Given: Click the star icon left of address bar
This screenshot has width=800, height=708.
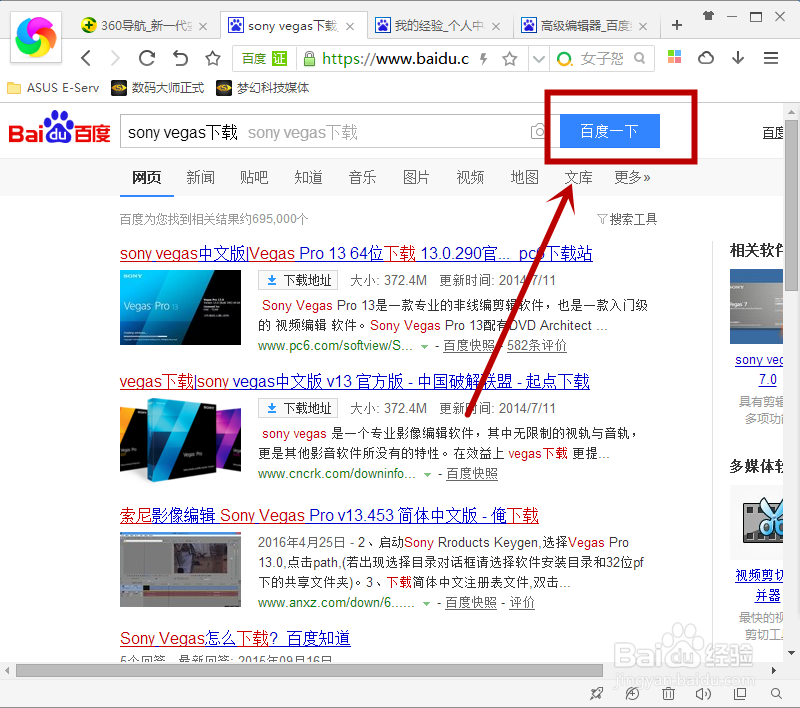Looking at the screenshot, I should coord(213,58).
